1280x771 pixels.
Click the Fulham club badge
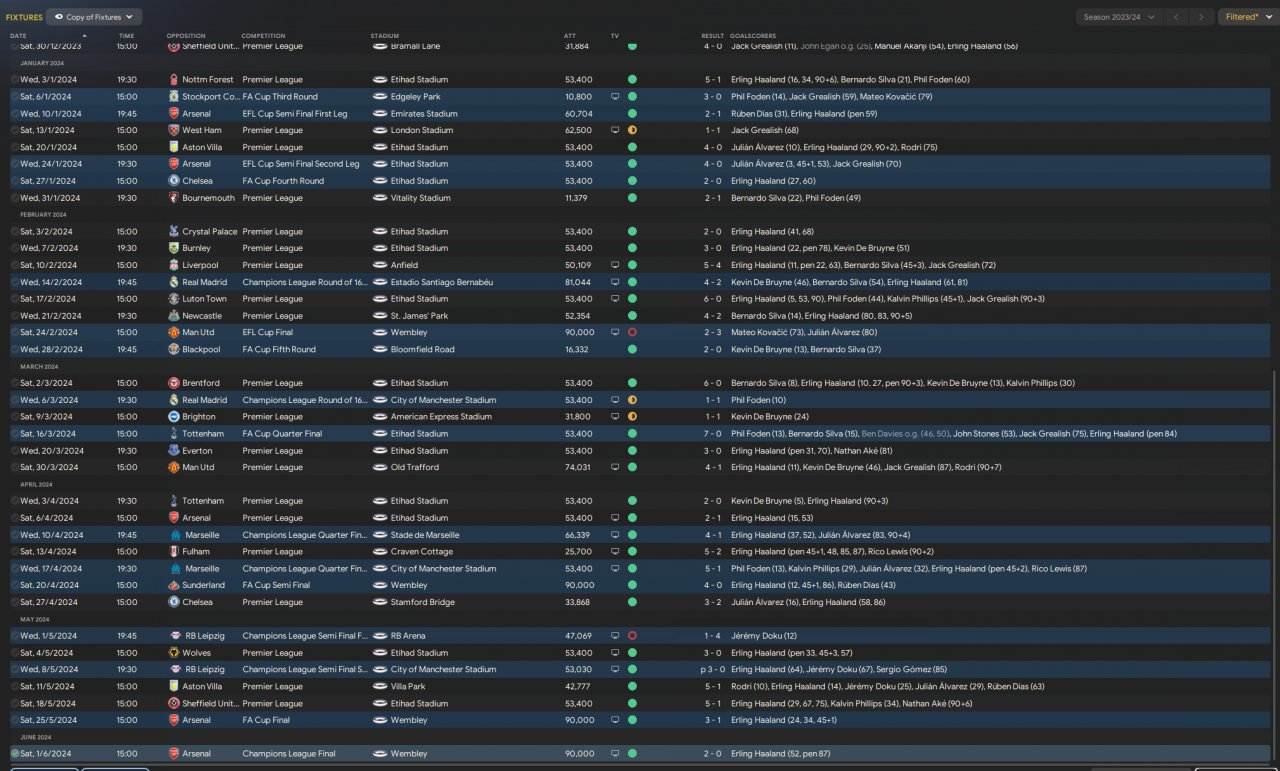(174, 552)
